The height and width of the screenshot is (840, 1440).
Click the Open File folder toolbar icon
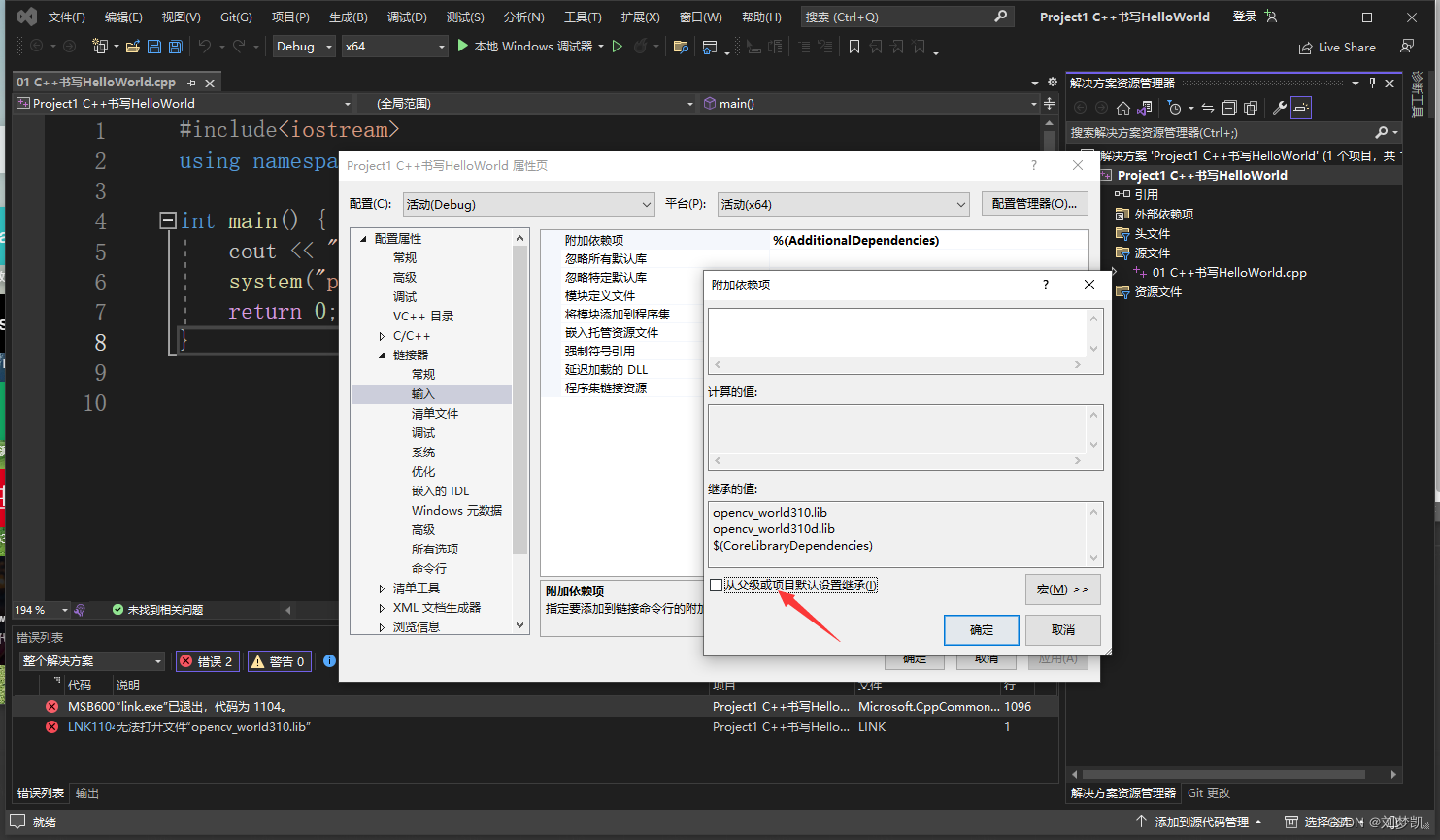click(x=133, y=47)
